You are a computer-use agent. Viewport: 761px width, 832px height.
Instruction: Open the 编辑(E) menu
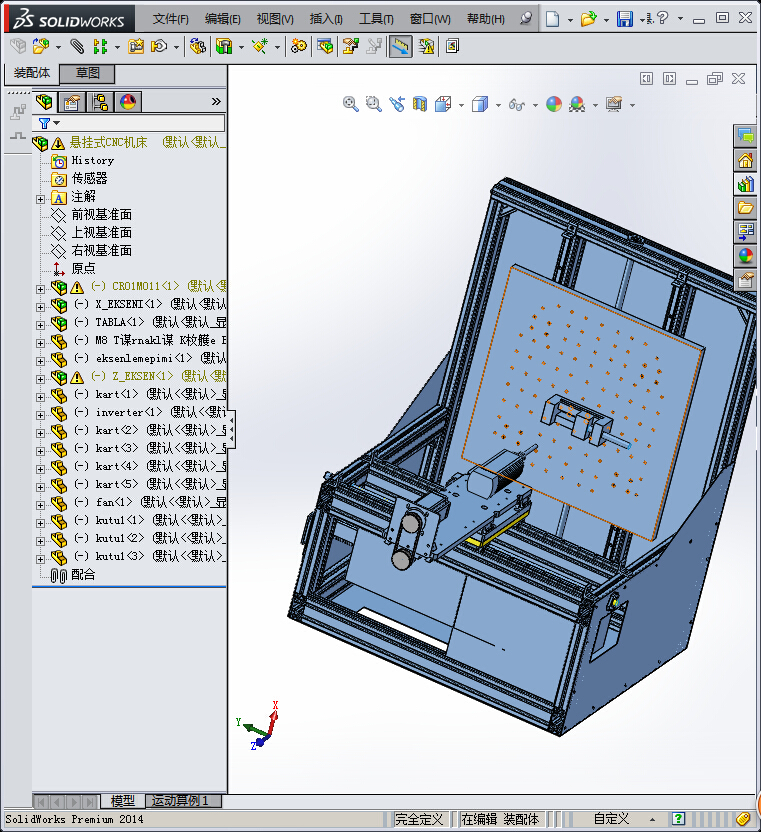(222, 19)
